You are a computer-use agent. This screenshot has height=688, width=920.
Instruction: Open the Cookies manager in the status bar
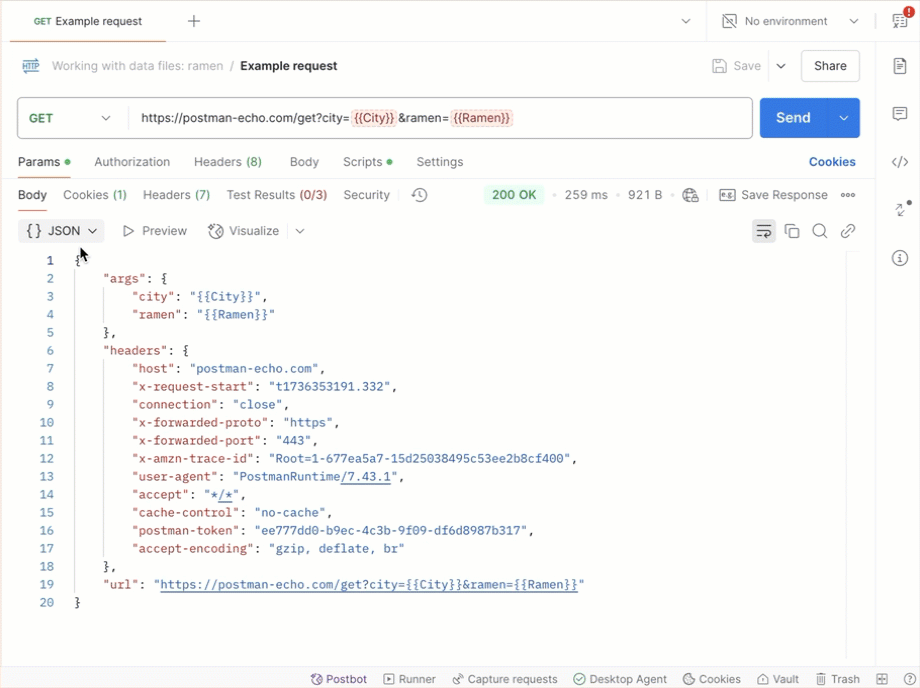(711, 679)
